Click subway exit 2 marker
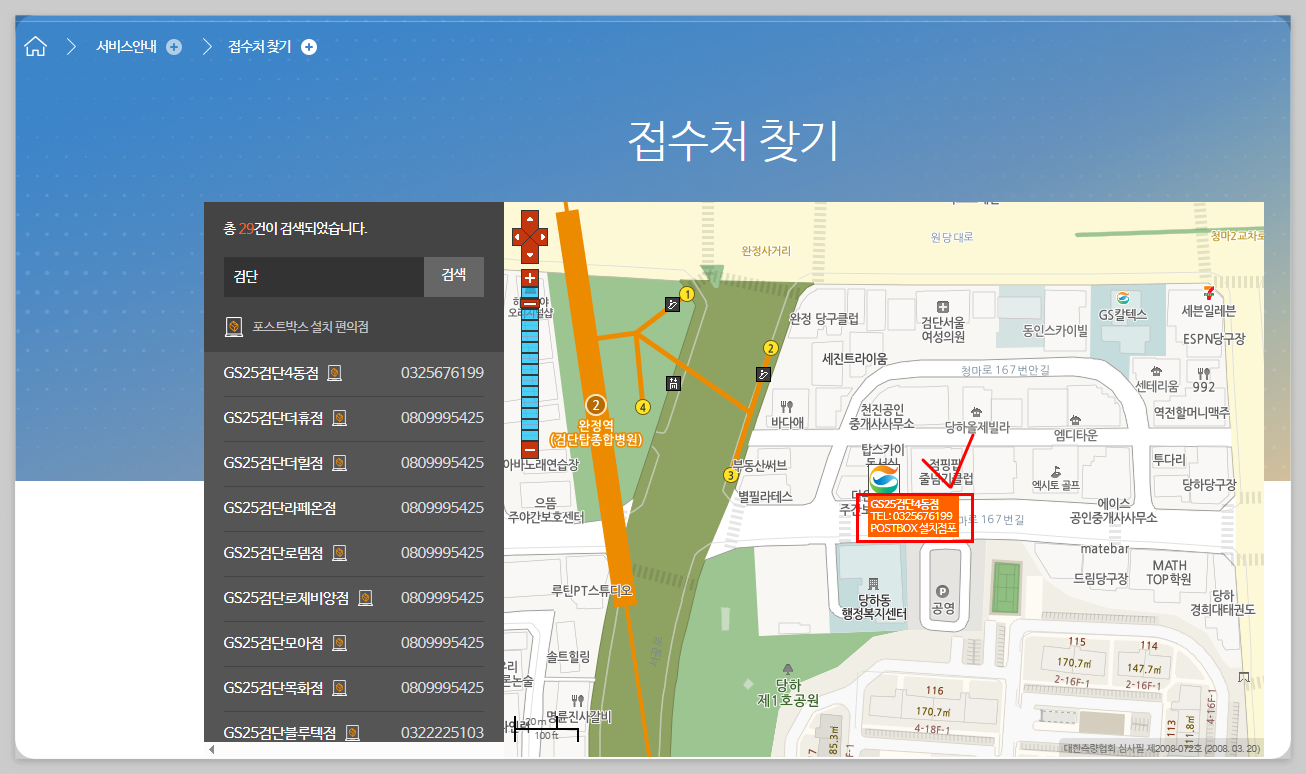1306x774 pixels. [x=770, y=349]
